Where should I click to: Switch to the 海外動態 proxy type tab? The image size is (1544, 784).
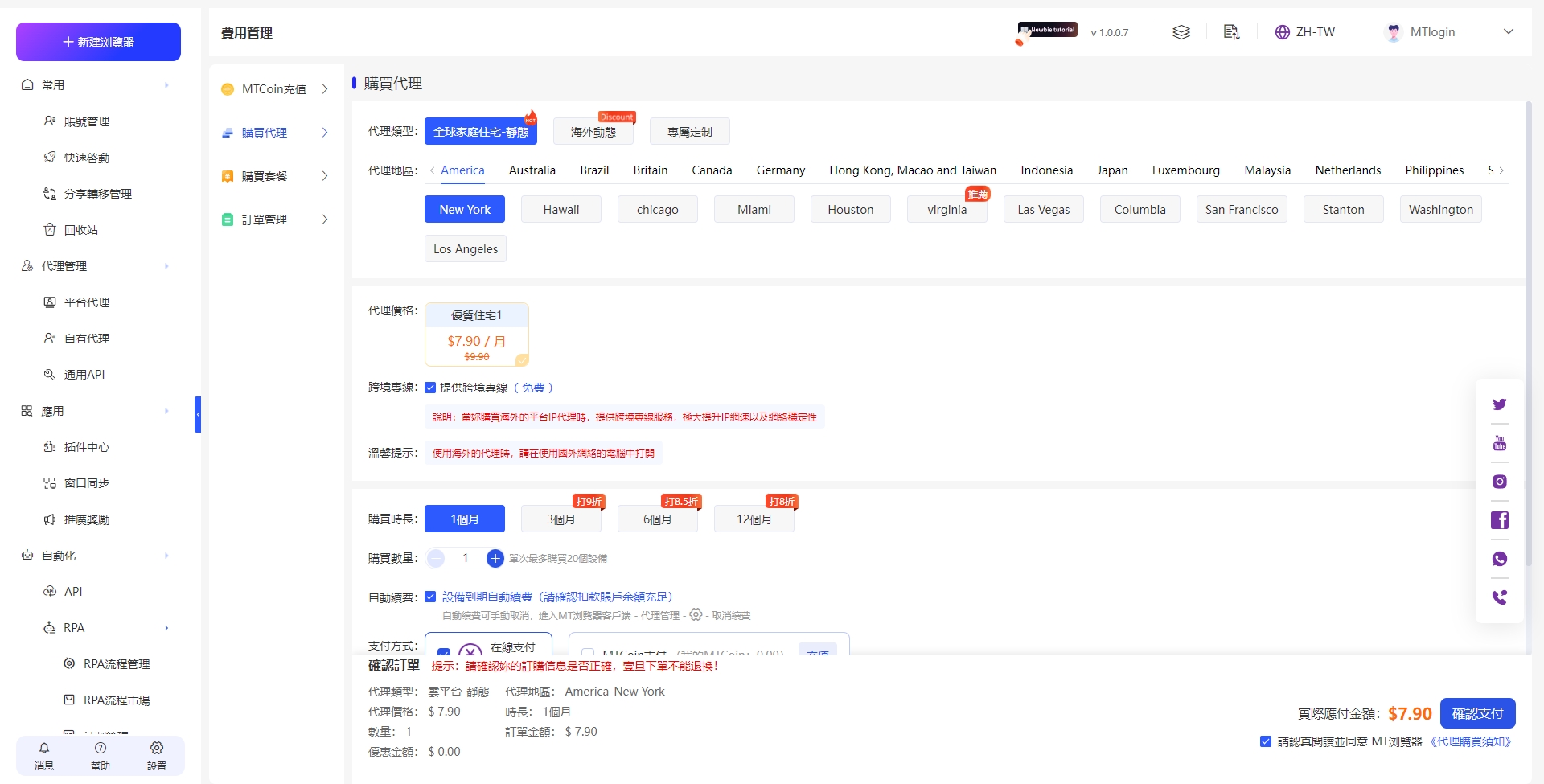pos(593,132)
